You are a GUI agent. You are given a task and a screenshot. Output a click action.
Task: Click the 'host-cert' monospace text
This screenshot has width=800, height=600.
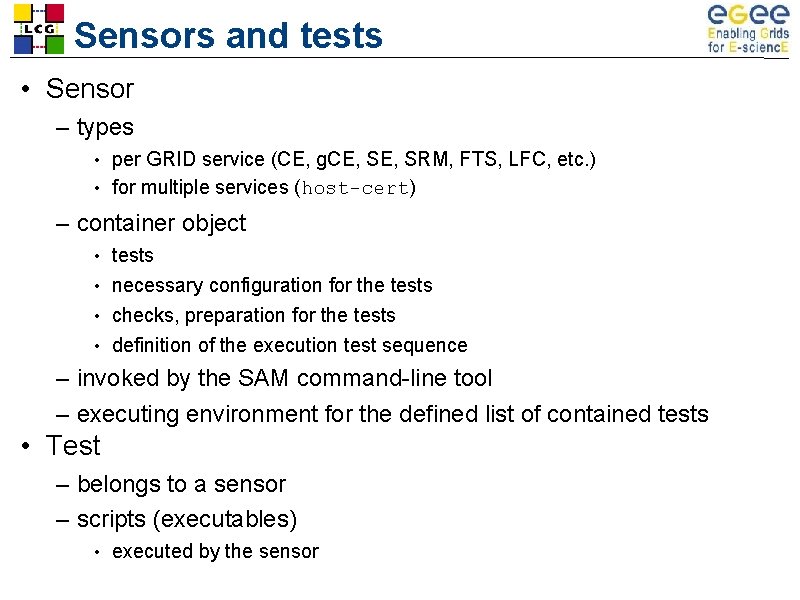(x=356, y=188)
